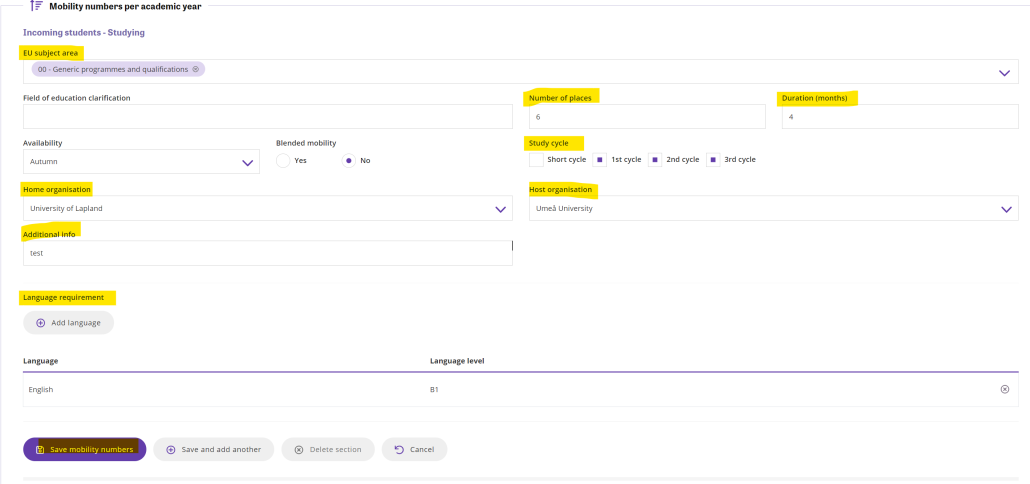The width and height of the screenshot is (1030, 484).
Task: Expand the Host organisation dropdown
Action: point(1006,209)
